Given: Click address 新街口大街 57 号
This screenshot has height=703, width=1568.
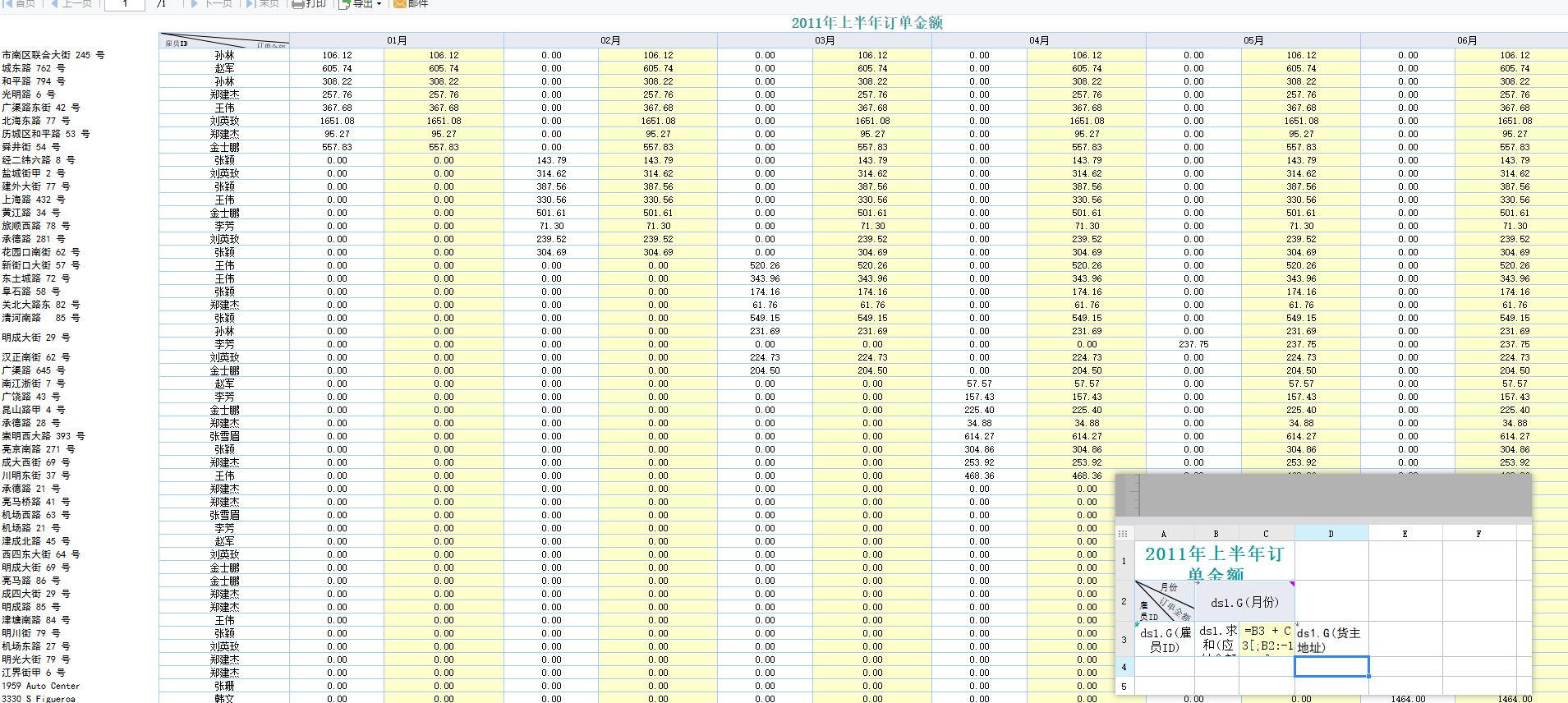Looking at the screenshot, I should [41, 265].
